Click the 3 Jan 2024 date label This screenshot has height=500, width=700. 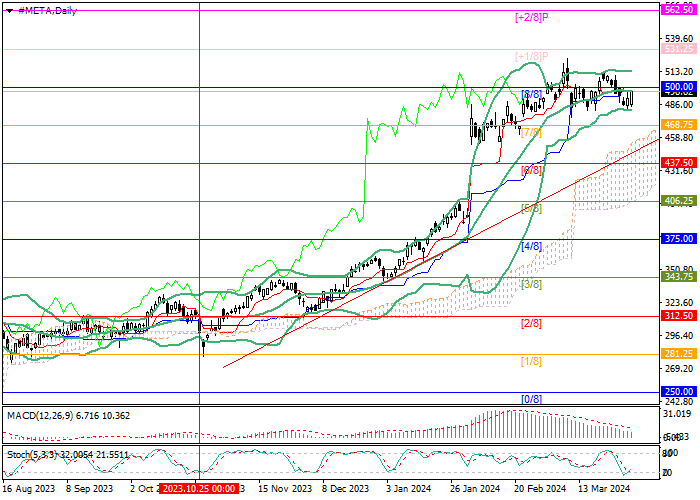tap(408, 489)
